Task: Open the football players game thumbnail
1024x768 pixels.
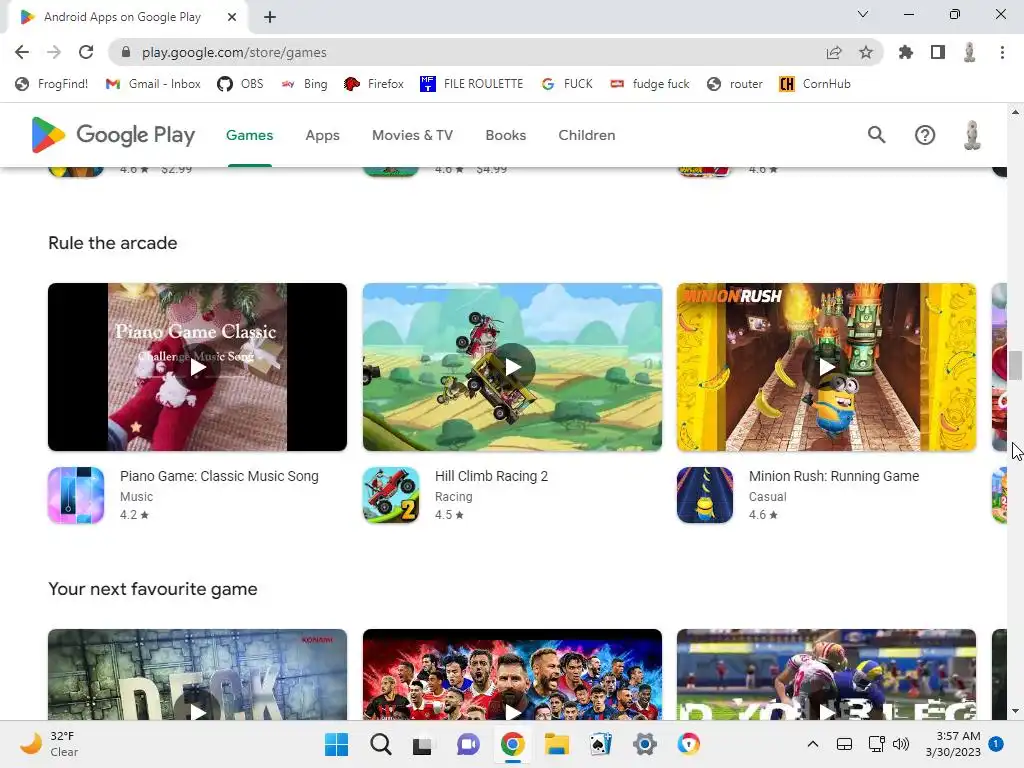Action: (513, 675)
